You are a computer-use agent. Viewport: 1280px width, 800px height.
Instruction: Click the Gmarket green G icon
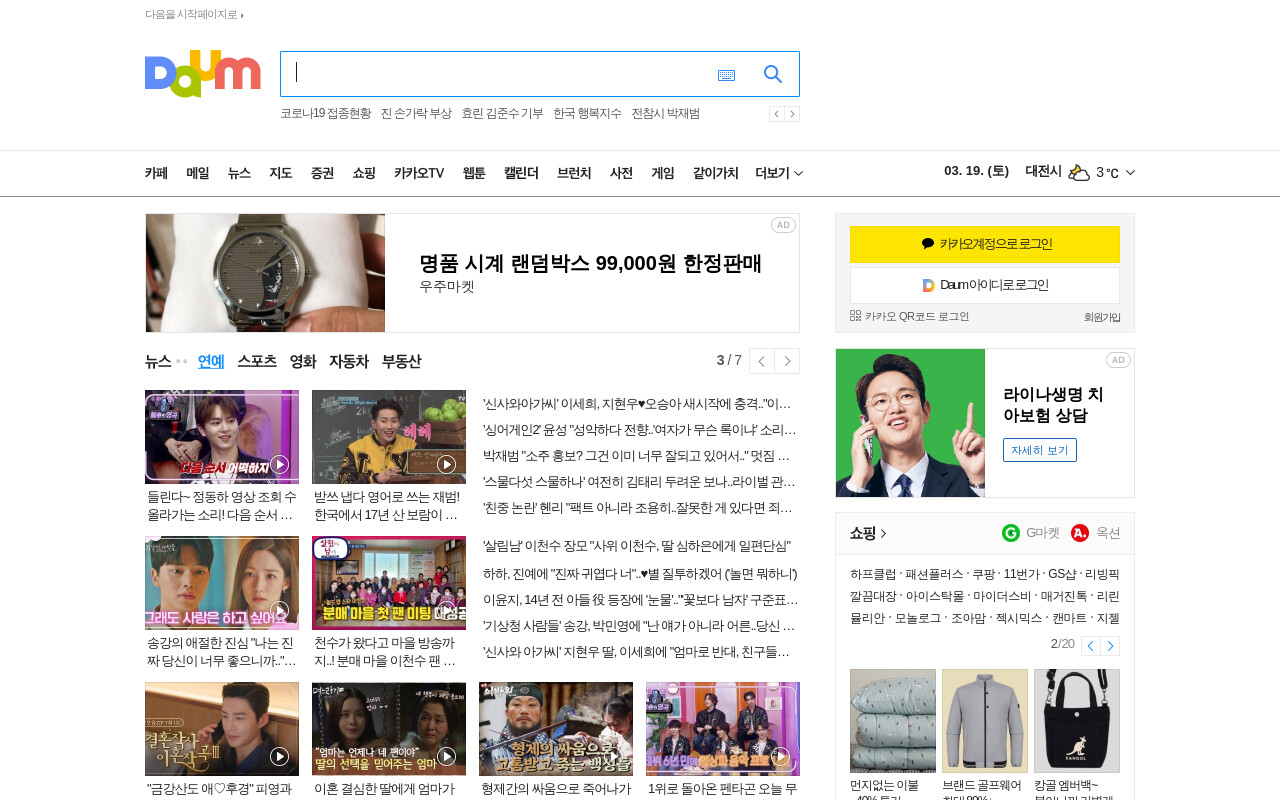click(1011, 533)
